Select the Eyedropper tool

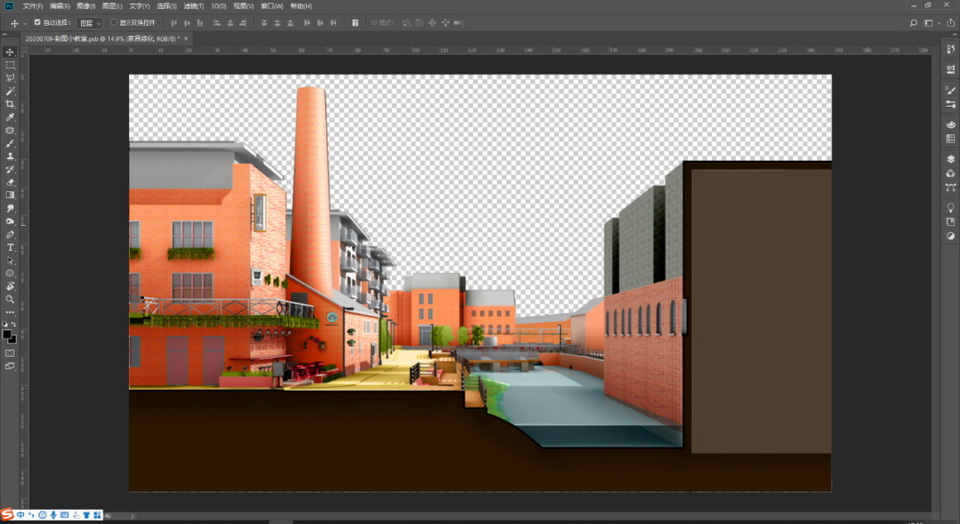pyautogui.click(x=10, y=117)
